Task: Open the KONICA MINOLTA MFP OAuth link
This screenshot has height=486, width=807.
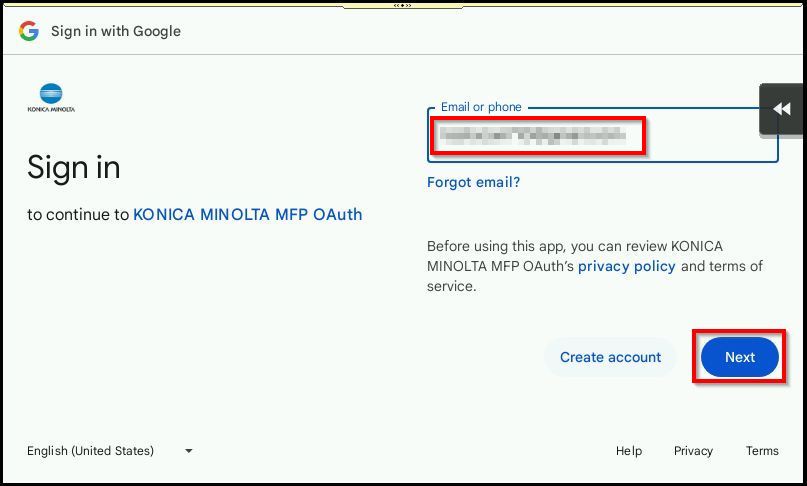Action: click(247, 214)
